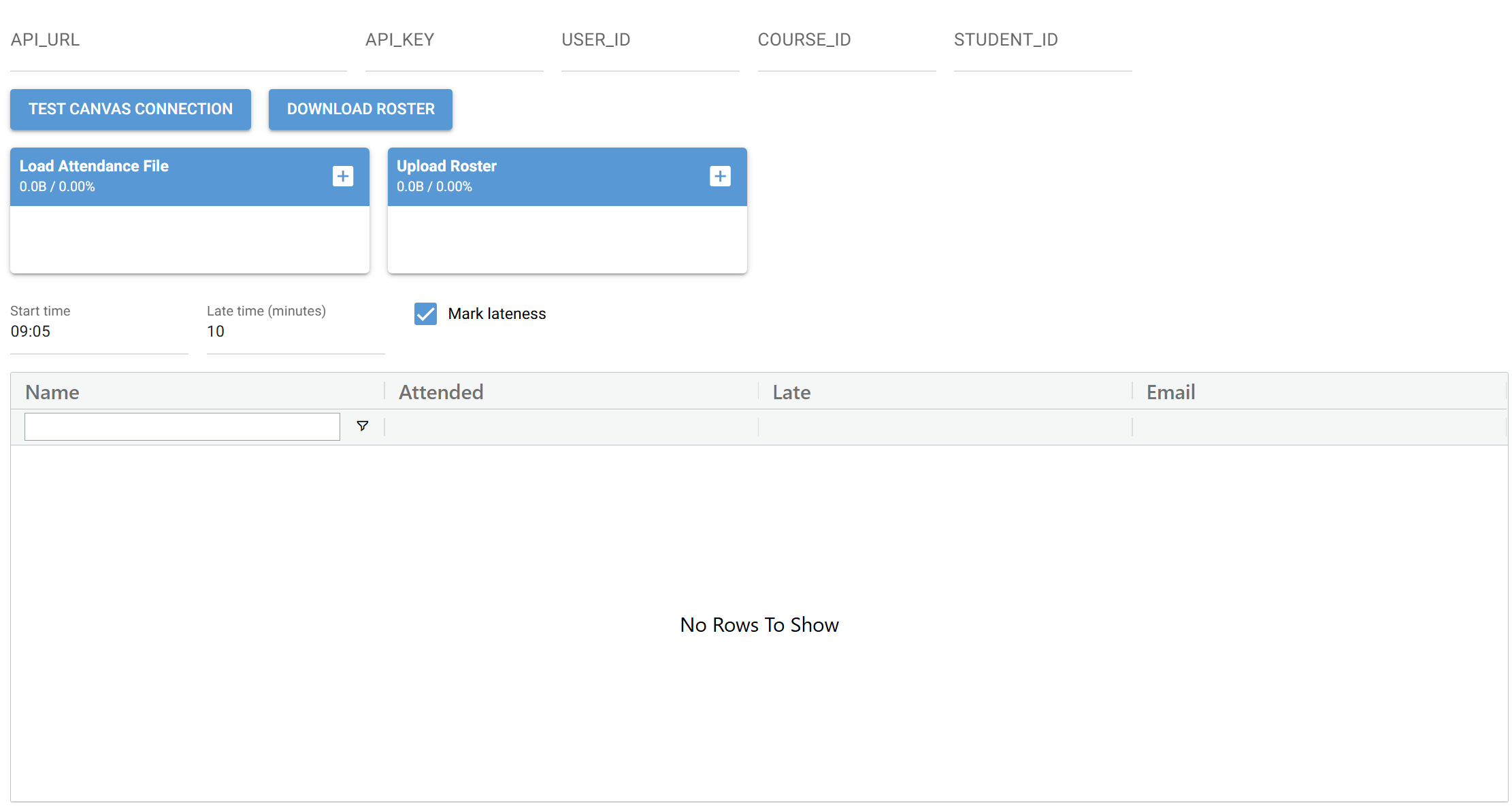Sort by the Name column header
This screenshot has height=812, width=1512.
coord(52,392)
